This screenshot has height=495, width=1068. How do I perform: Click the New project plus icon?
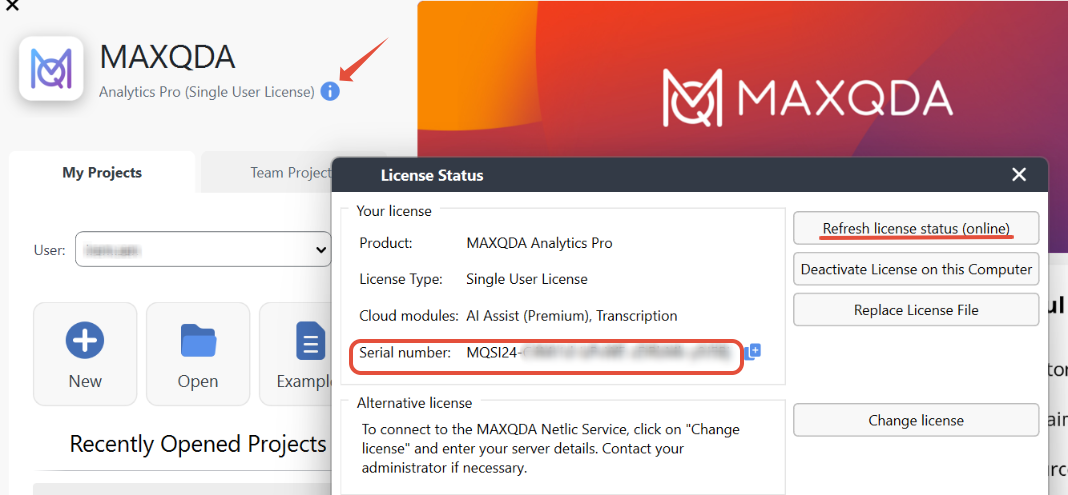click(85, 340)
